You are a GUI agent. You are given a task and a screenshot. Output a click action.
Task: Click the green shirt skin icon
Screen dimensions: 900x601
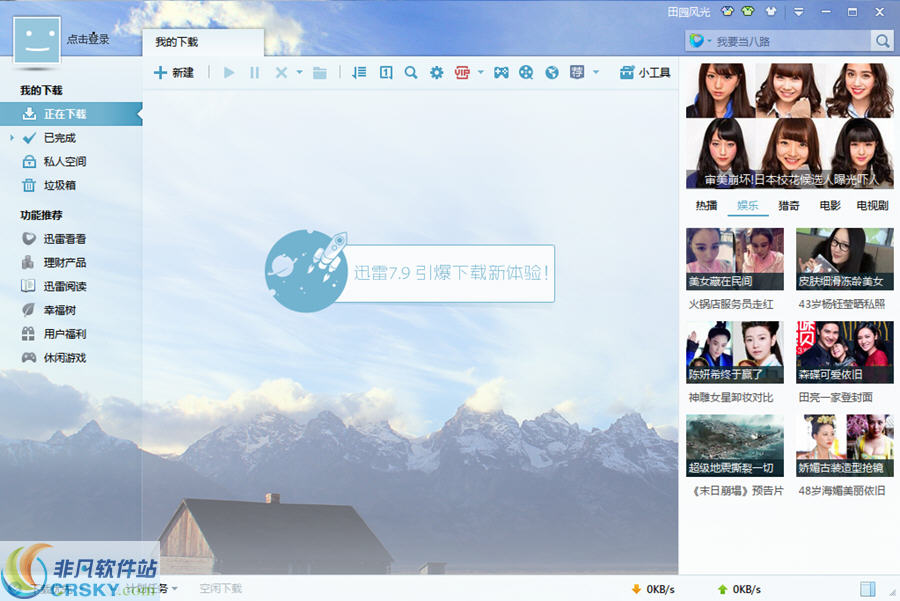pos(748,11)
